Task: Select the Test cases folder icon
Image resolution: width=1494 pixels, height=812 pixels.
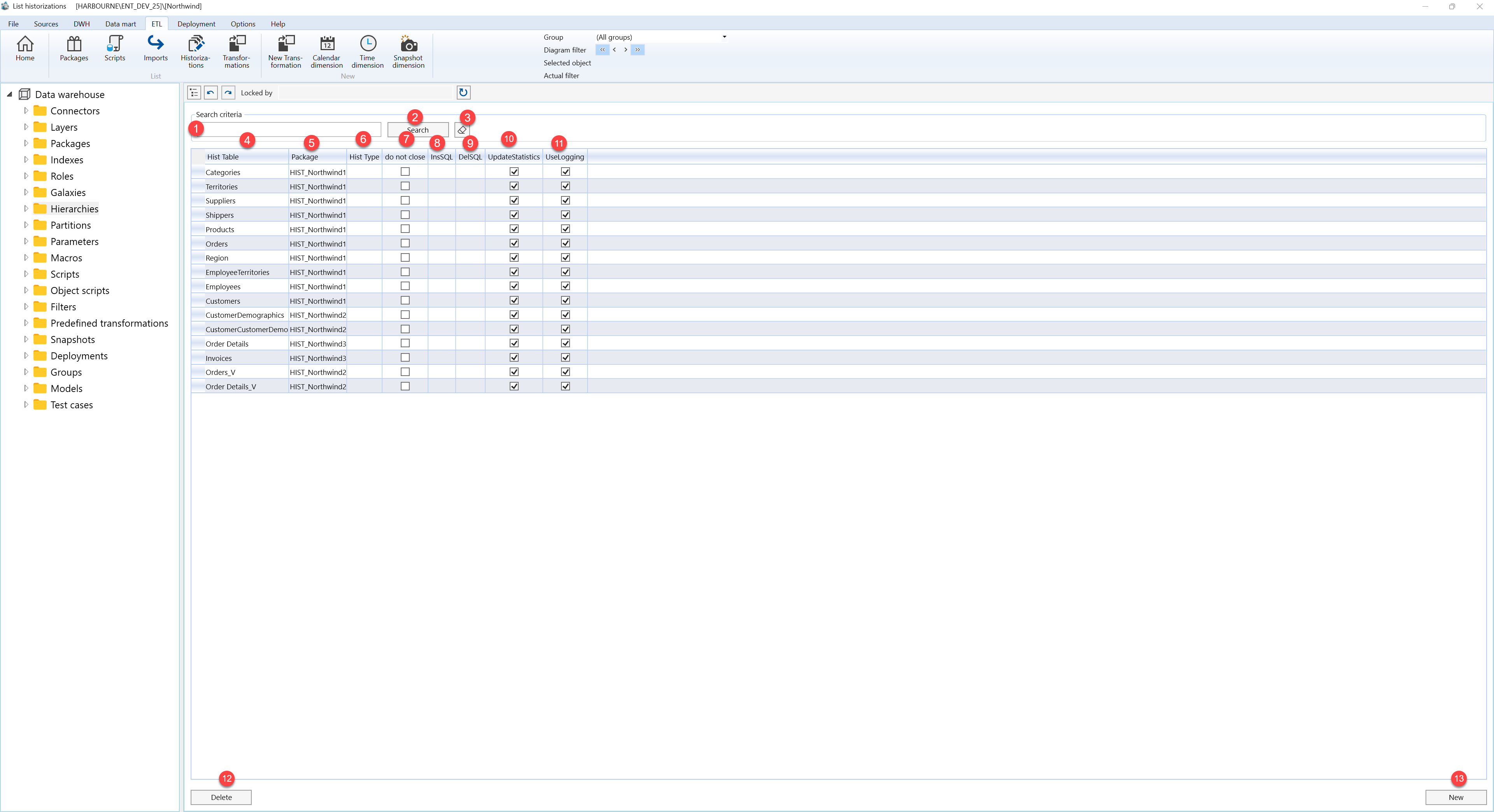Action: [40, 404]
